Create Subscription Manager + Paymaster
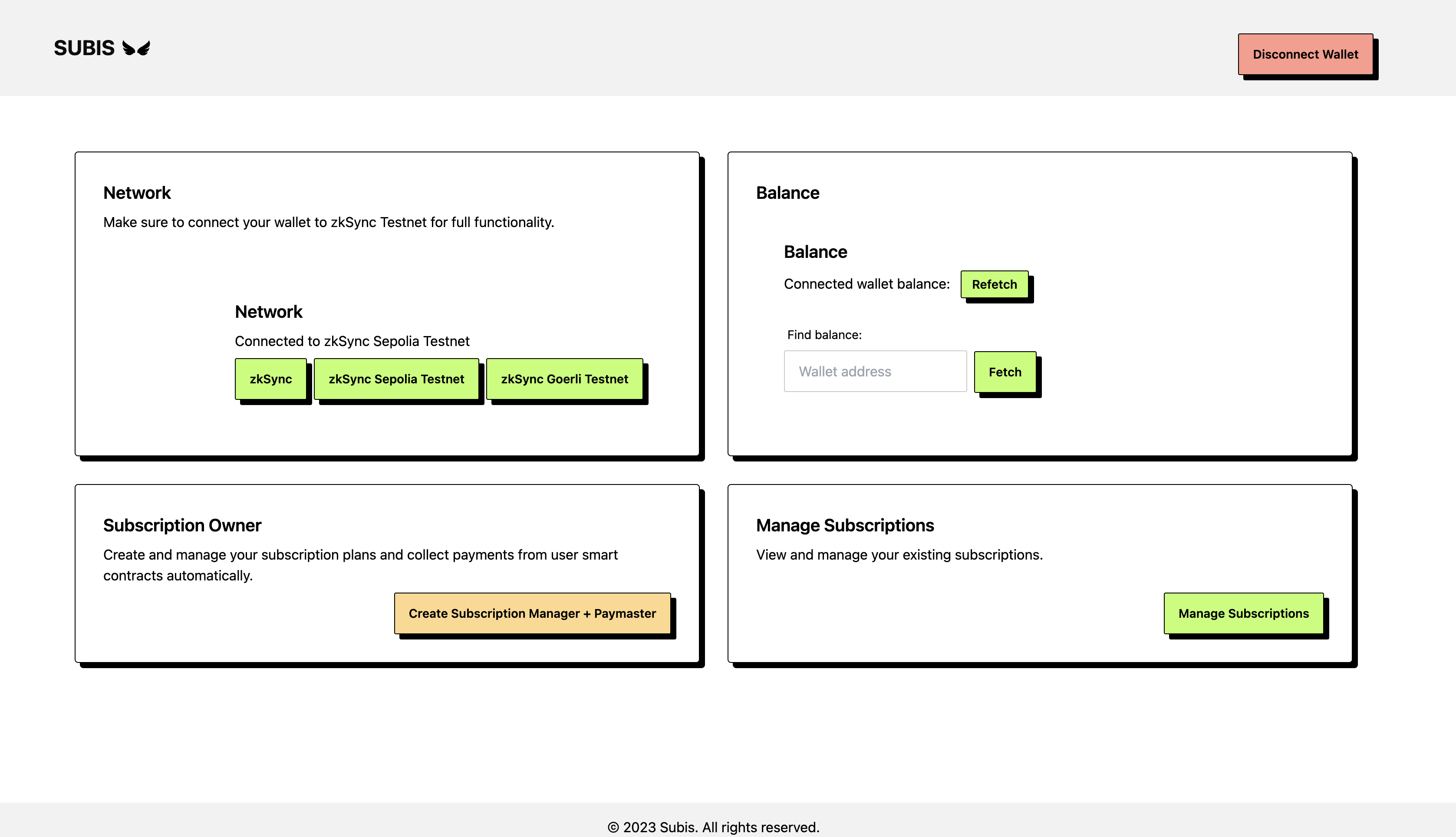This screenshot has height=837, width=1456. [x=532, y=613]
